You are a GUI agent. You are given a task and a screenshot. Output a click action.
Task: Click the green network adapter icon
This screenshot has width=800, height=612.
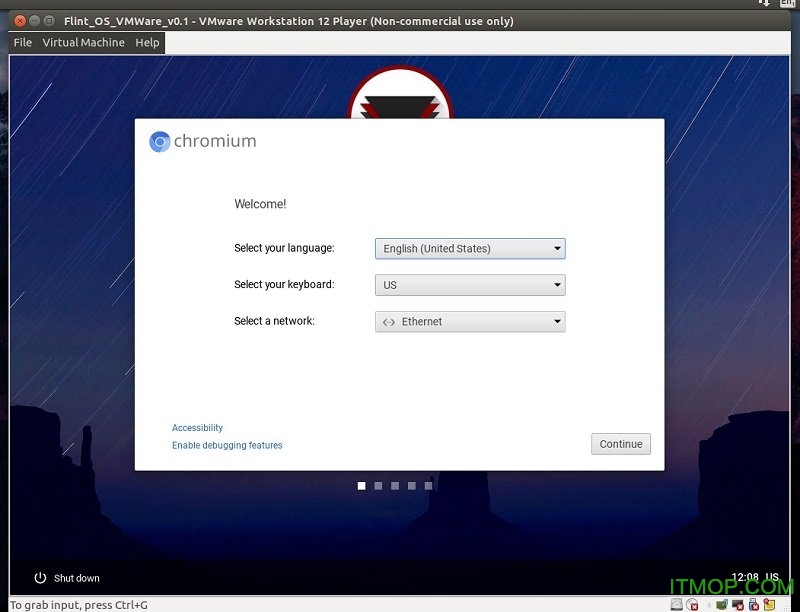click(x=722, y=604)
